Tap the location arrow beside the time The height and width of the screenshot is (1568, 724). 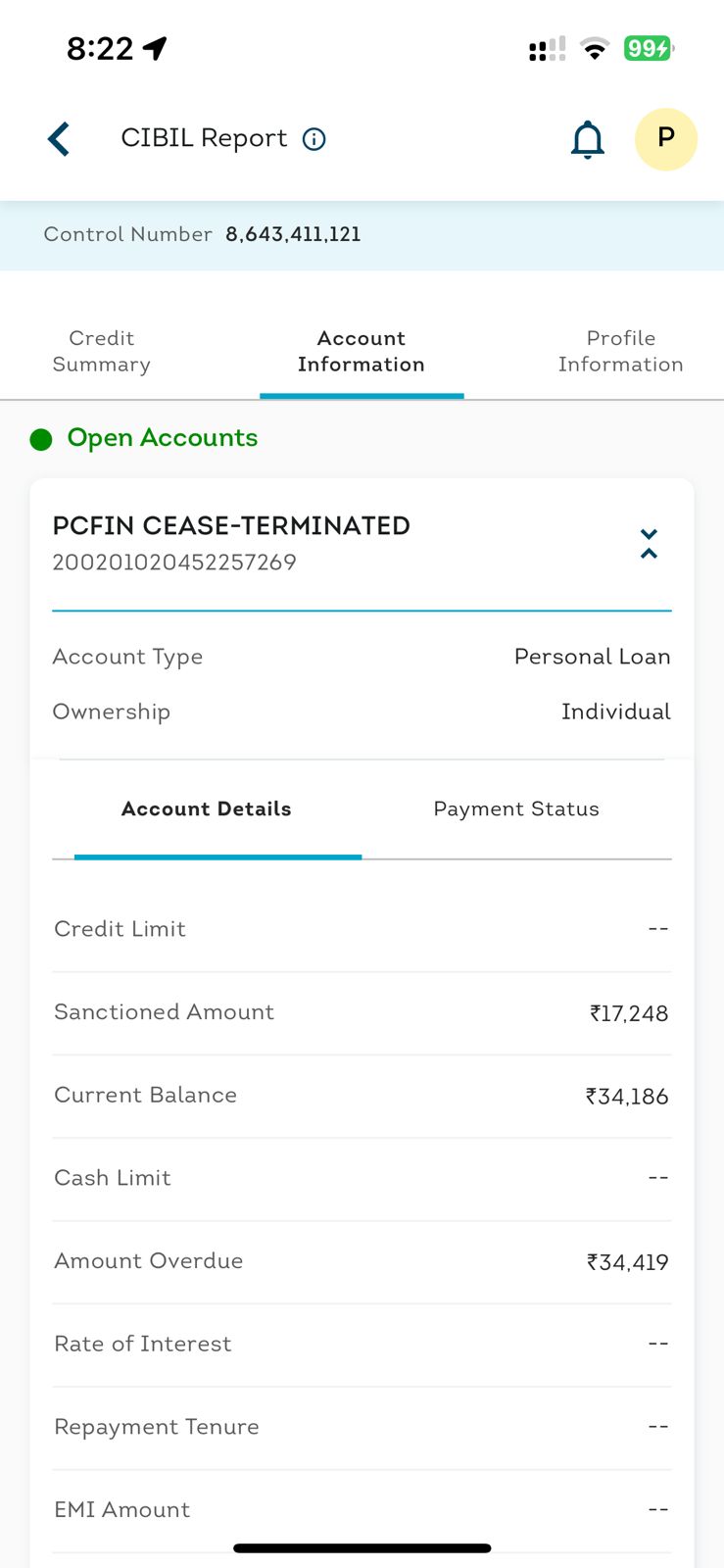pos(155,48)
